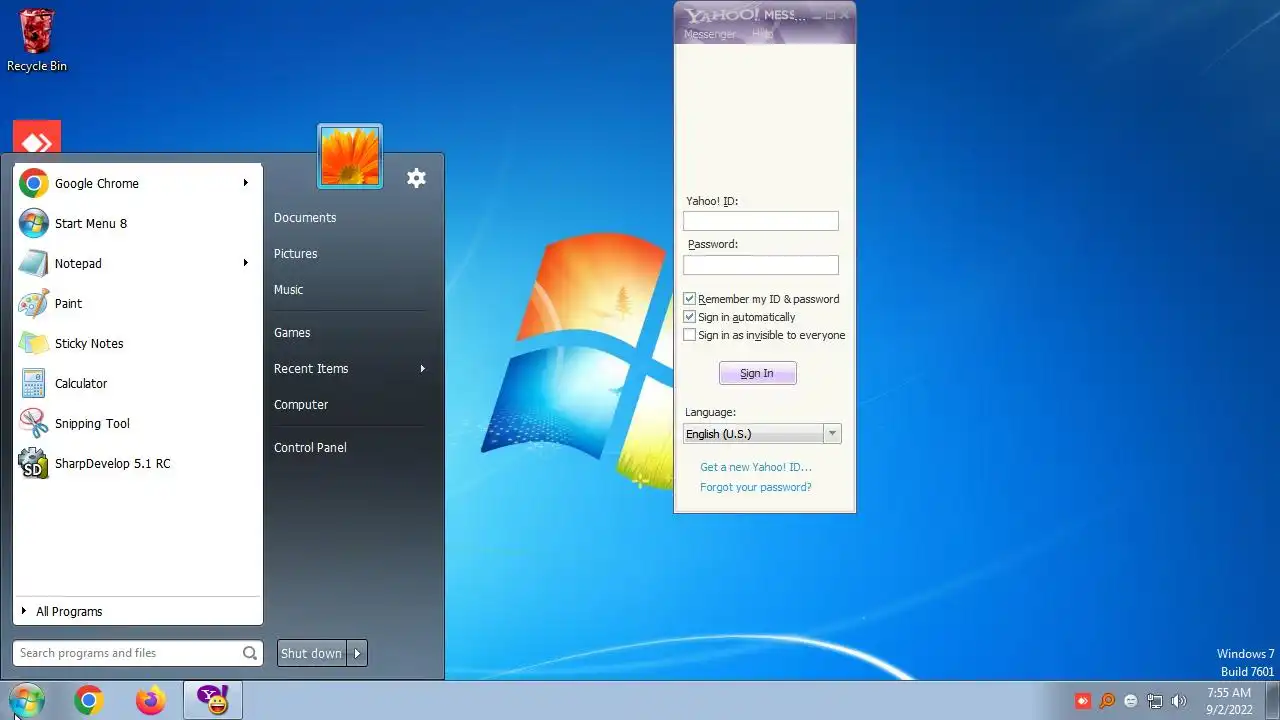
Task: Expand the Google Chrome submenu arrow
Action: [x=245, y=183]
